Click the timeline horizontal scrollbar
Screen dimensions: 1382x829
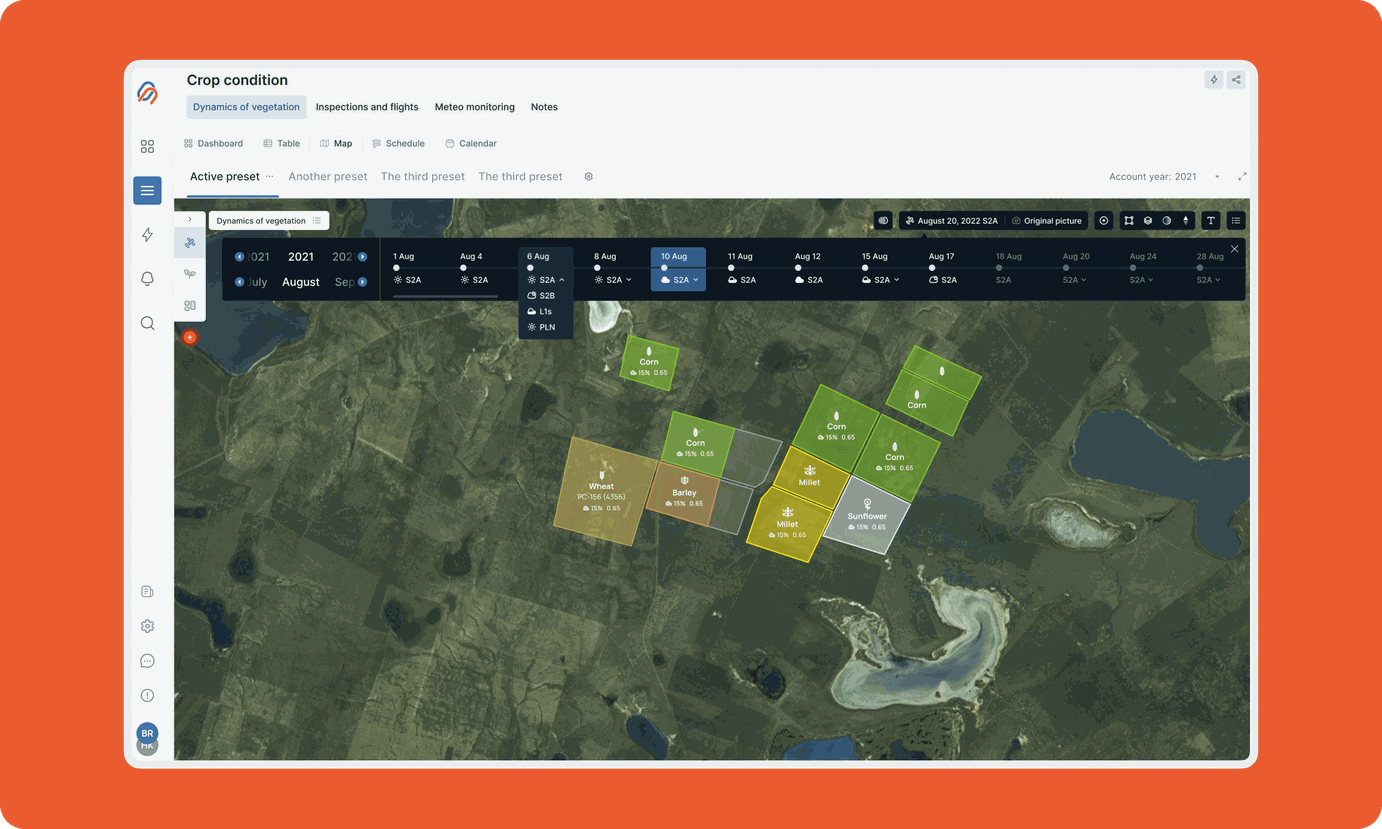tap(445, 297)
